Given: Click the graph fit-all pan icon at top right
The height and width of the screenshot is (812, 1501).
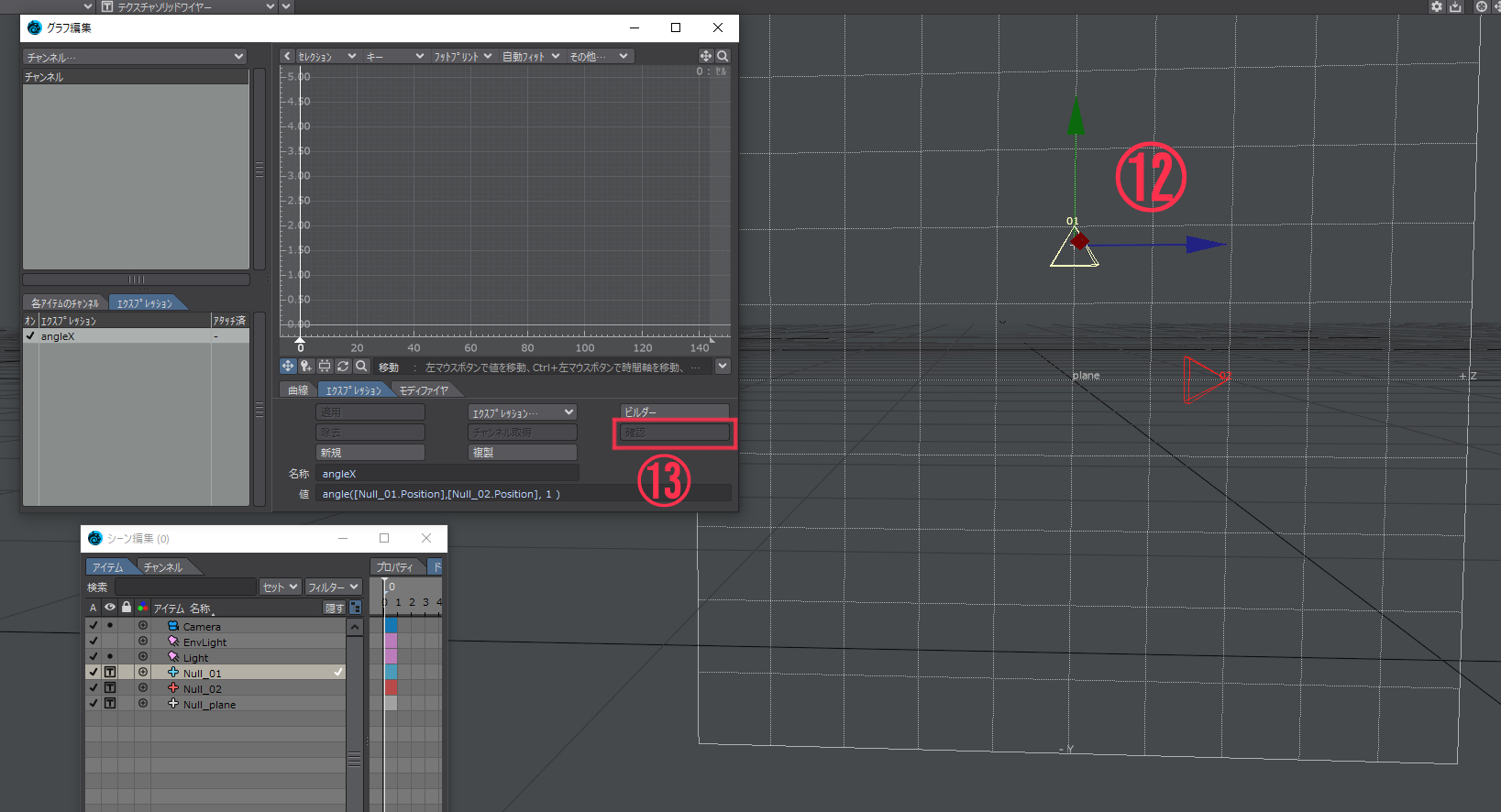Looking at the screenshot, I should pos(706,56).
